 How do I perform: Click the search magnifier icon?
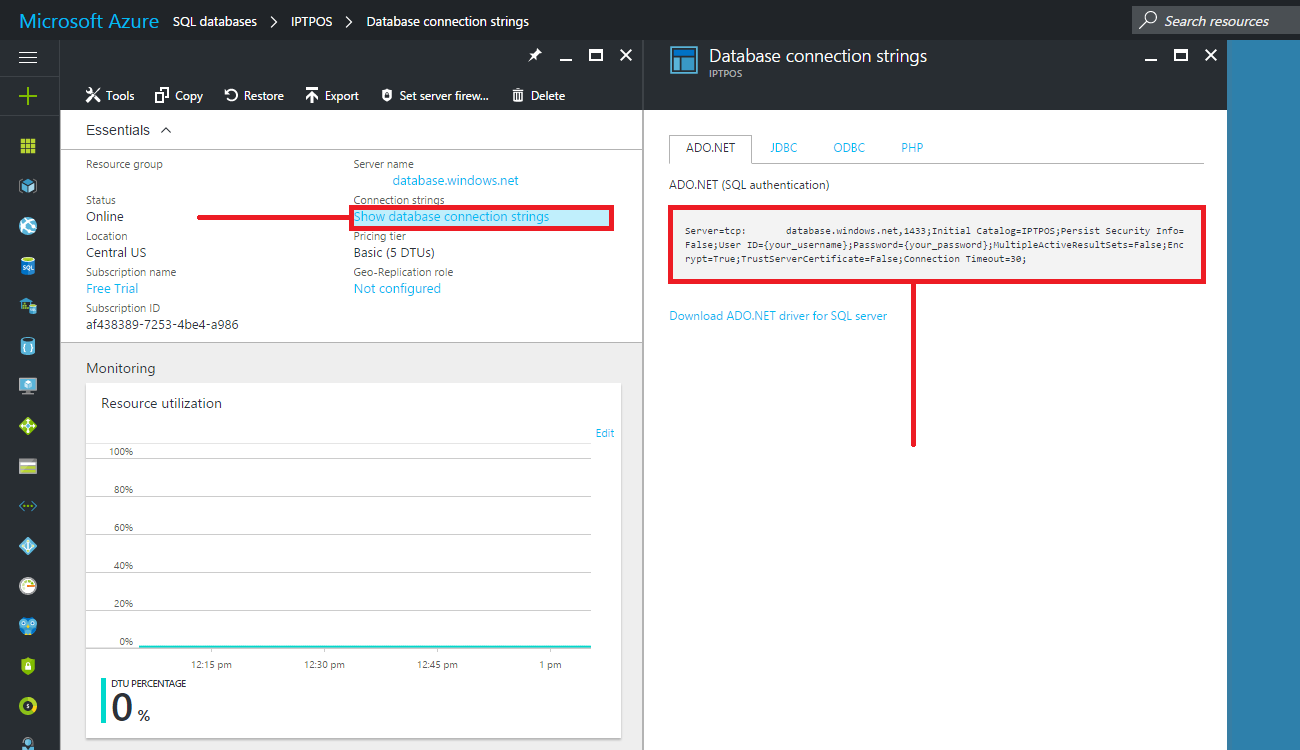pyautogui.click(x=1148, y=20)
